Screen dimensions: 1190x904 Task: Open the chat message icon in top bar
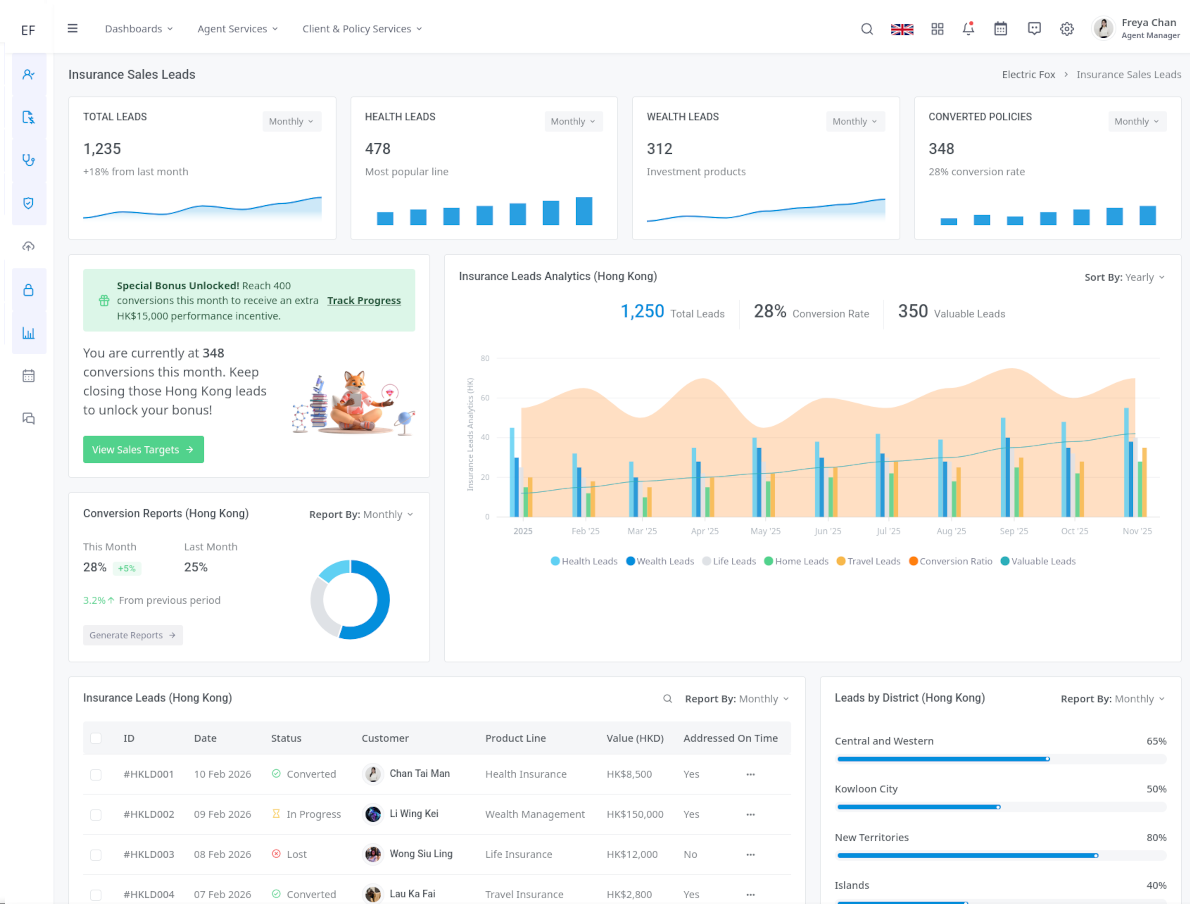pos(1034,29)
